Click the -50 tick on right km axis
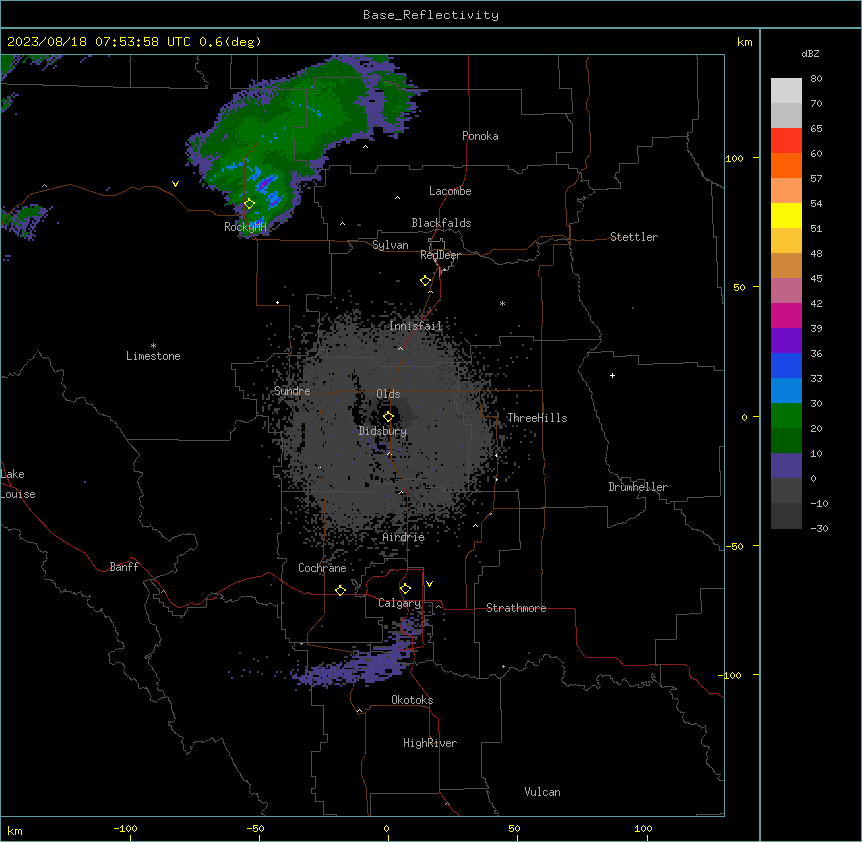This screenshot has width=862, height=842. [x=734, y=546]
